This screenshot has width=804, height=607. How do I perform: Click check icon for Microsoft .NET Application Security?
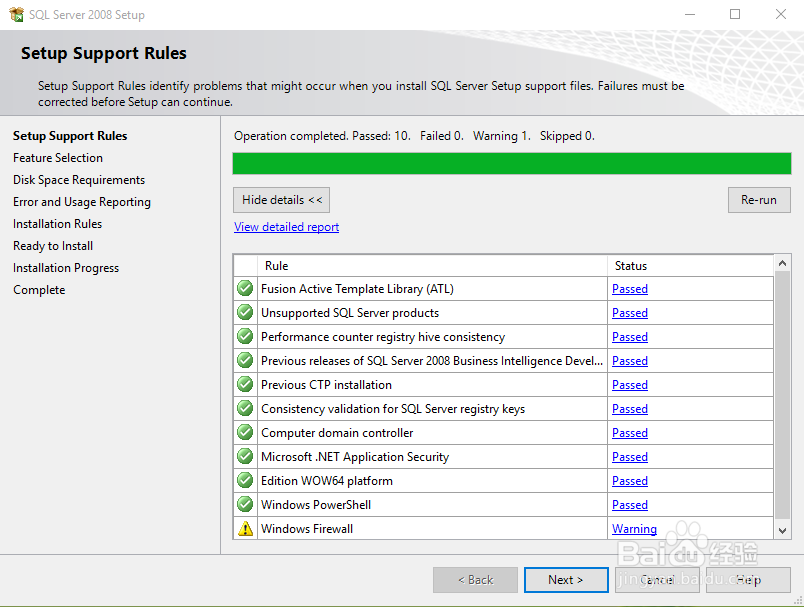(x=245, y=456)
